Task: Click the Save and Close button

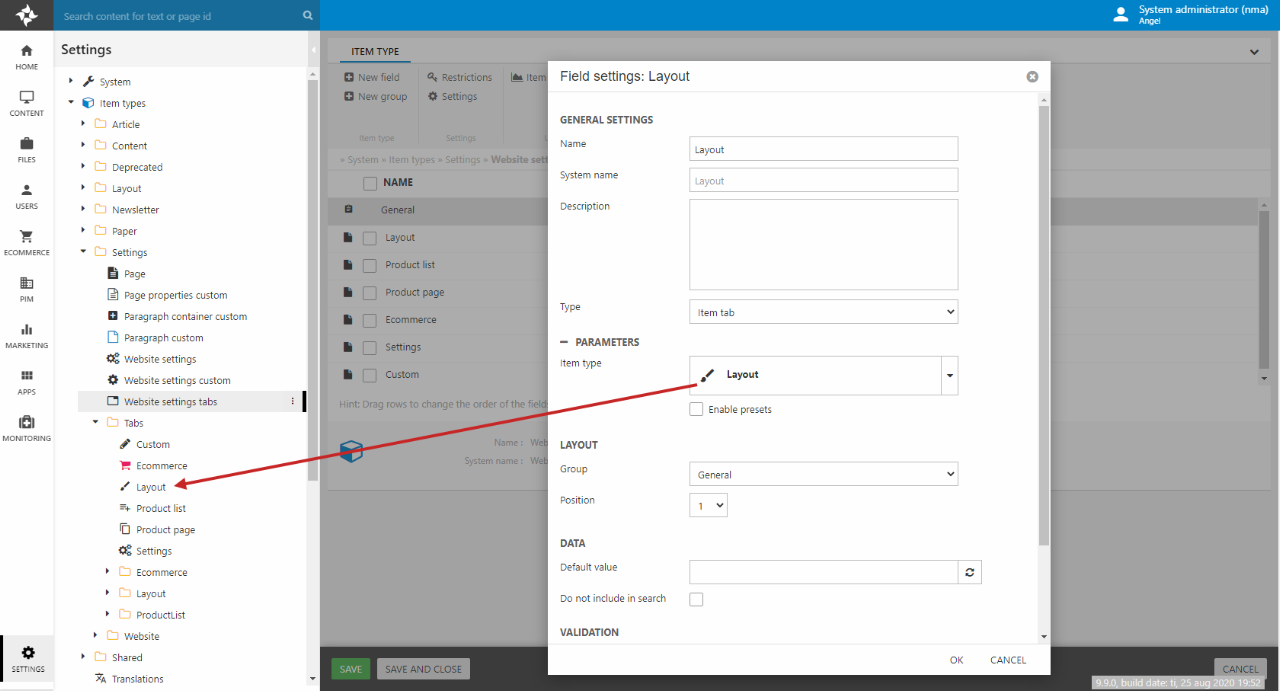Action: pos(423,669)
